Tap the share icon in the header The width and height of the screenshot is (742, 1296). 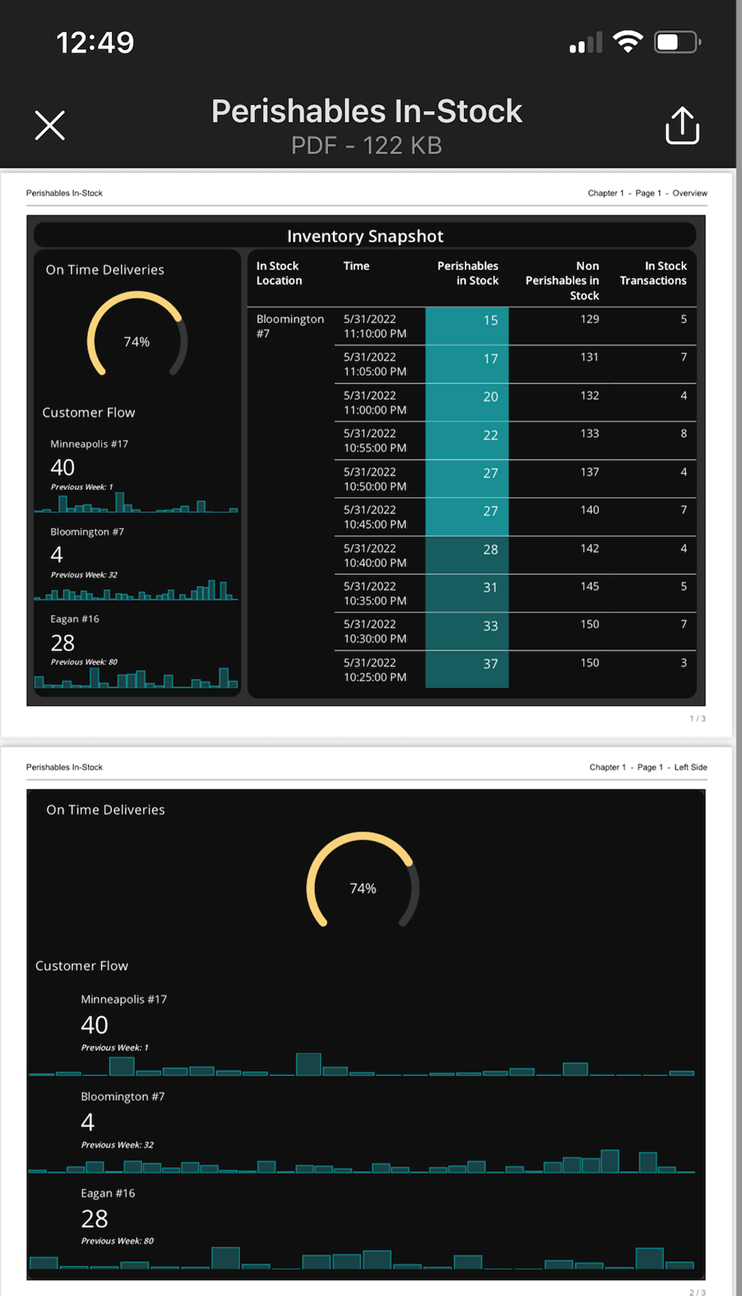click(x=681, y=126)
